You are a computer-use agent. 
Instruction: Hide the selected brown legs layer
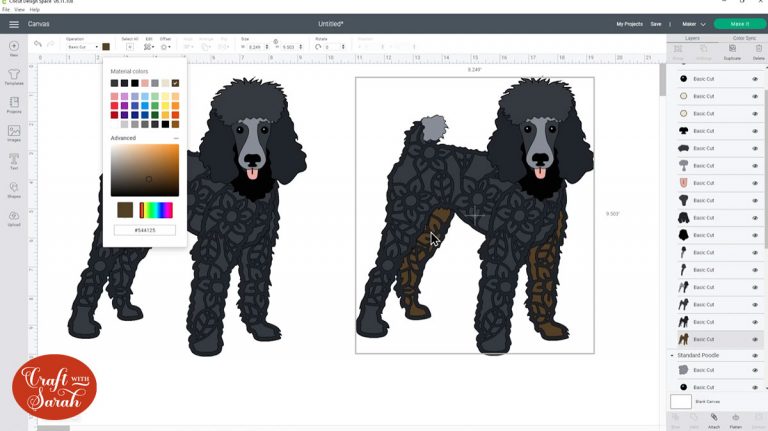[x=755, y=339]
